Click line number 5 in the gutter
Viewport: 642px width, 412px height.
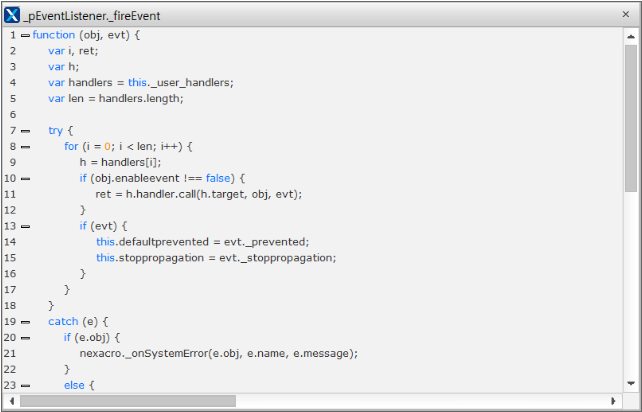coord(11,99)
